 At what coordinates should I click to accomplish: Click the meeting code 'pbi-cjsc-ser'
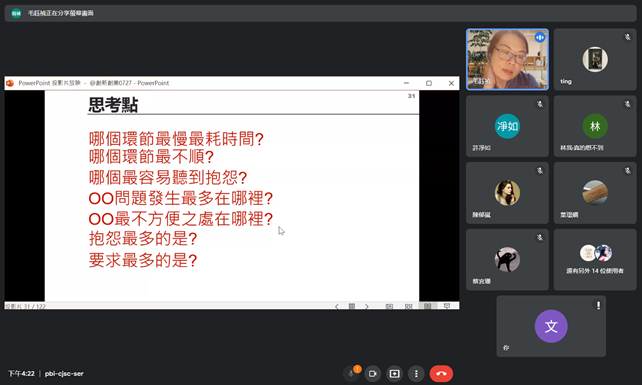[64, 374]
